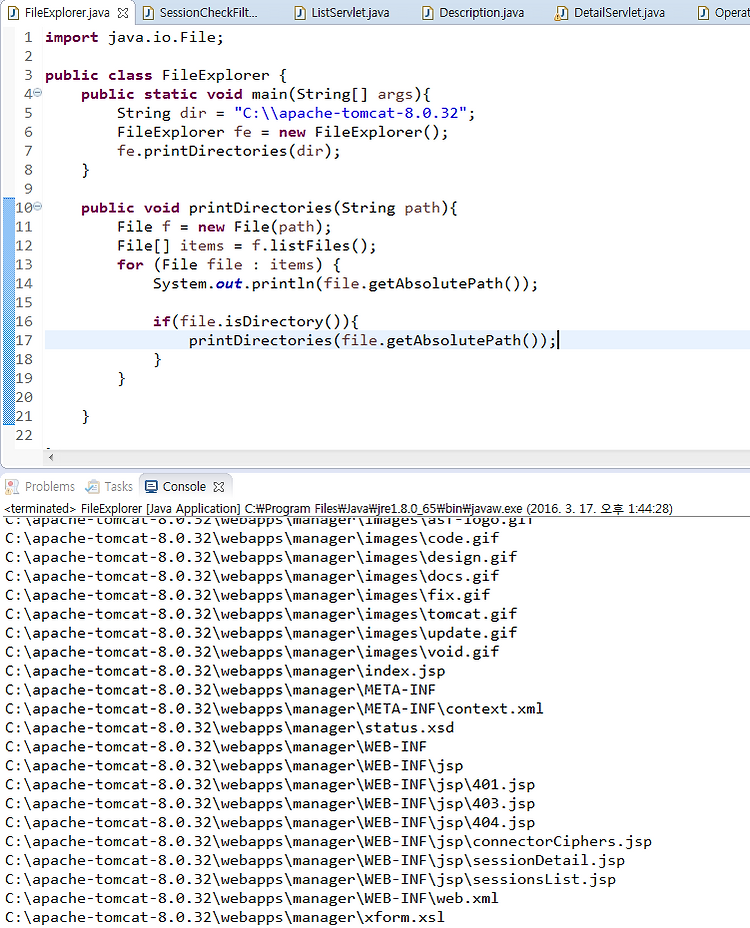Click the Tasks view icon
The width and height of the screenshot is (750, 928).
tap(92, 486)
